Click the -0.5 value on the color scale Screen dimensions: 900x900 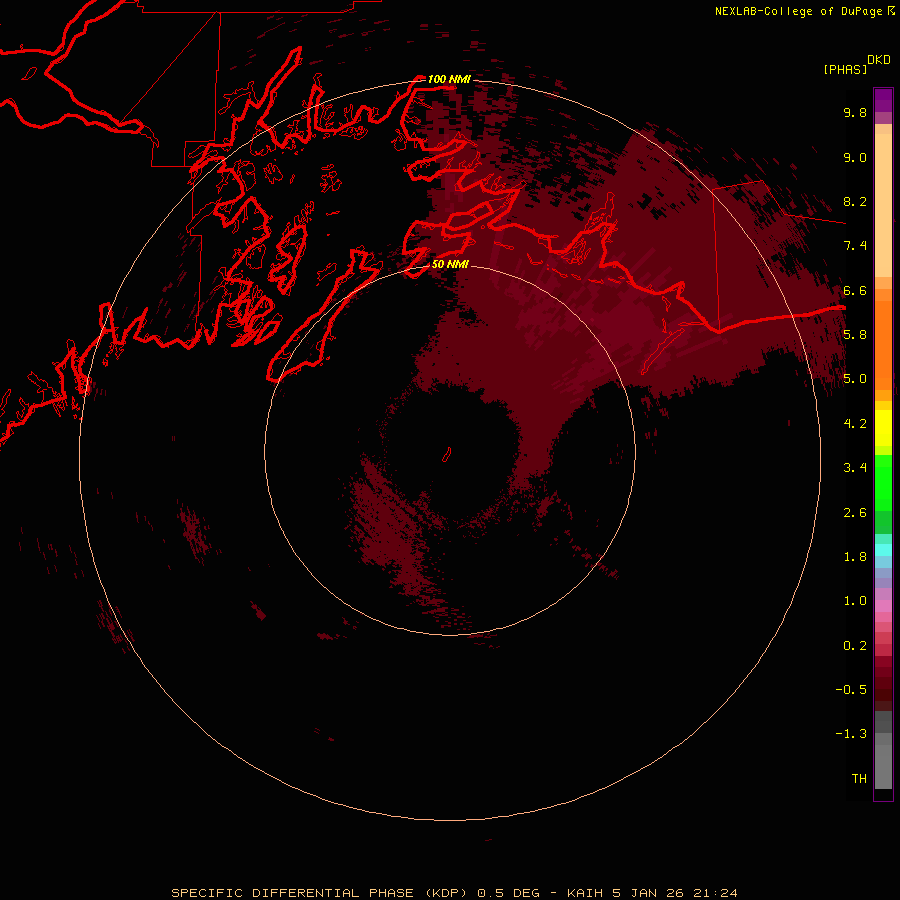click(x=851, y=690)
